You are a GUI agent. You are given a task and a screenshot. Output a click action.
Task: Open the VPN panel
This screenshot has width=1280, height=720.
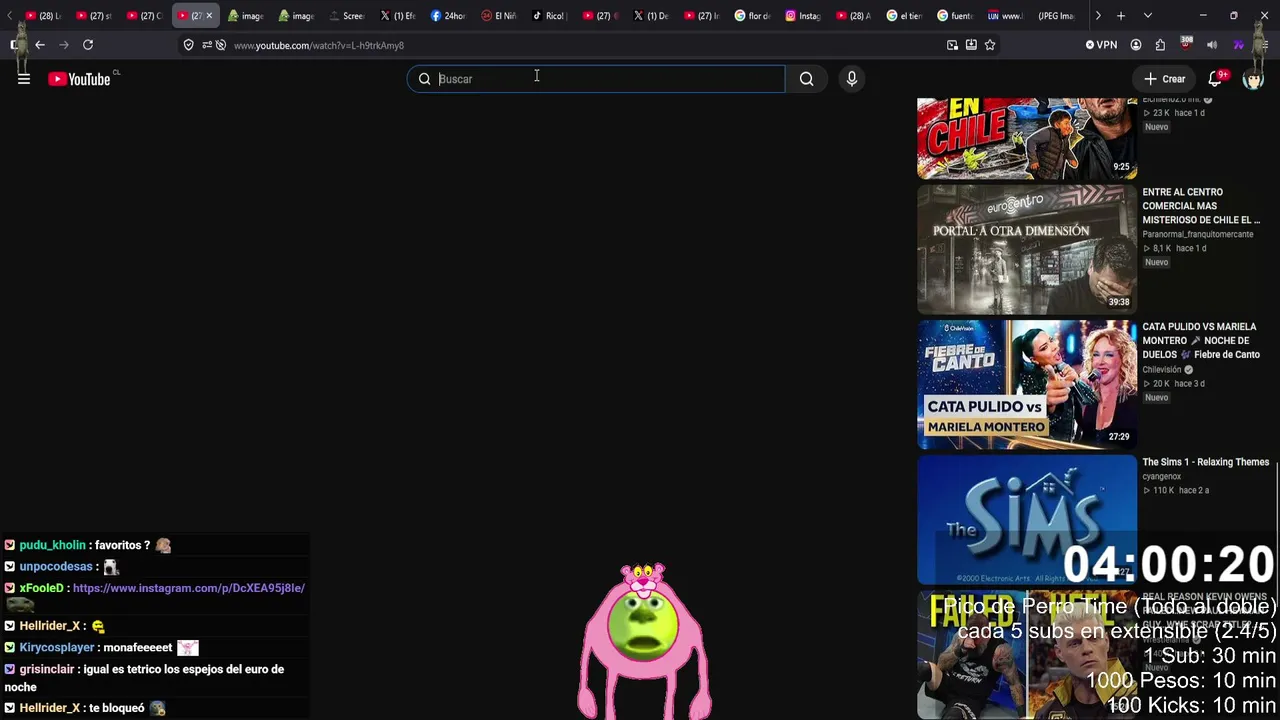click(1101, 45)
